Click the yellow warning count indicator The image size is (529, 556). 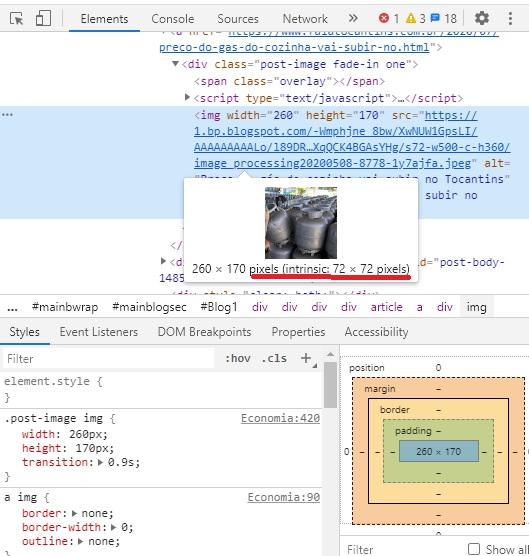coord(416,18)
